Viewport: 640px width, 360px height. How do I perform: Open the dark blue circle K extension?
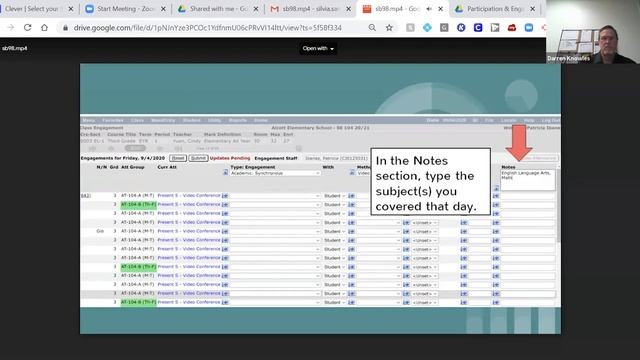(x=461, y=27)
